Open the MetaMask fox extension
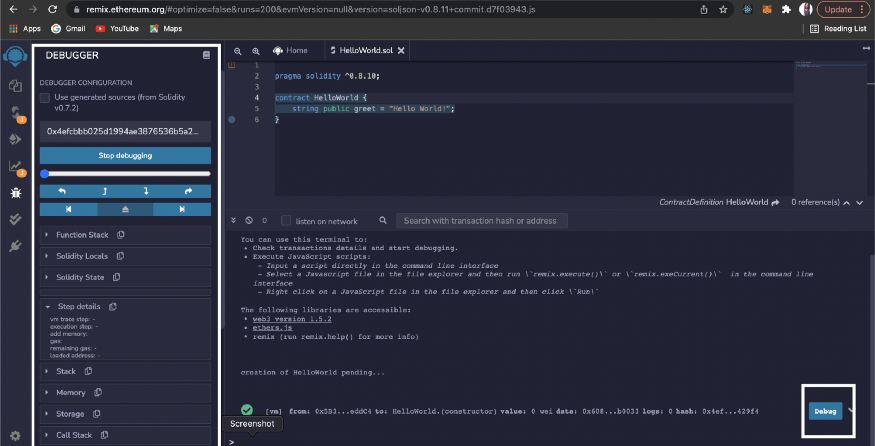The image size is (875, 446). [x=767, y=9]
